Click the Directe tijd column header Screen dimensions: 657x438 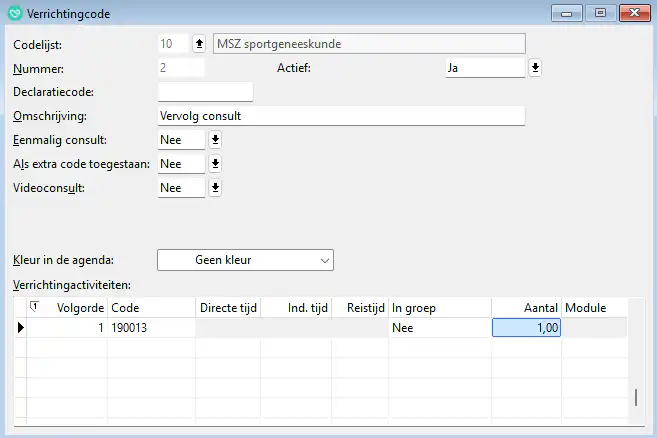click(228, 308)
